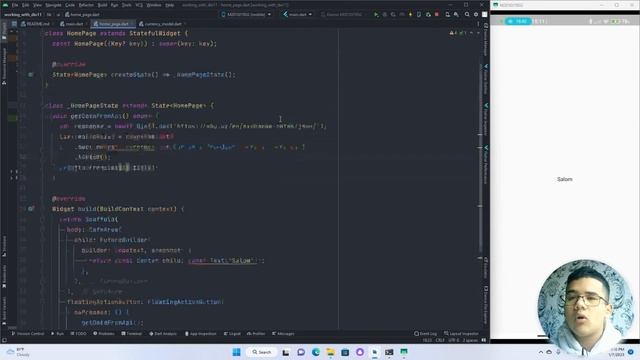The height and width of the screenshot is (360, 640).
Task: Click the working_with_dart project breadcrumb
Action: pos(23,14)
